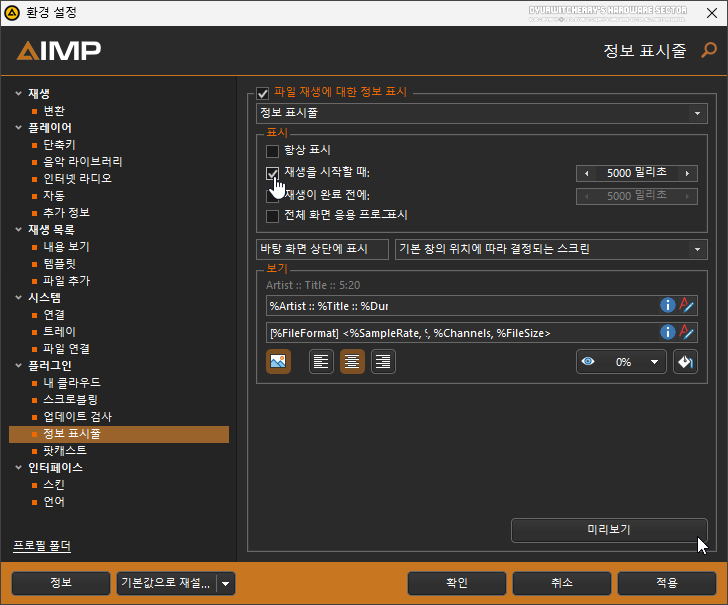Click 바탕 화면 상단에 표시 button
The width and height of the screenshot is (728, 605).
pos(322,249)
